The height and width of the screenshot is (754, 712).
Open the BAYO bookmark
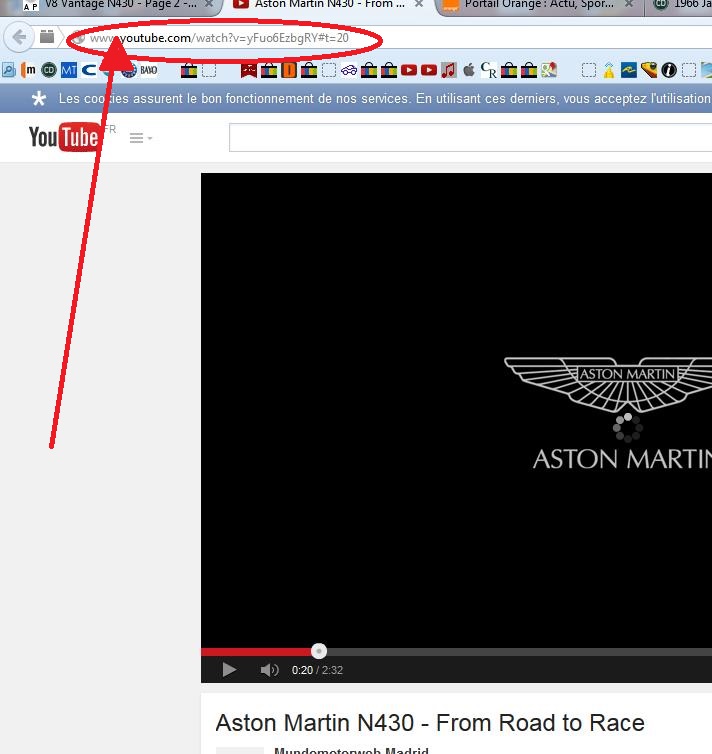pyautogui.click(x=149, y=70)
